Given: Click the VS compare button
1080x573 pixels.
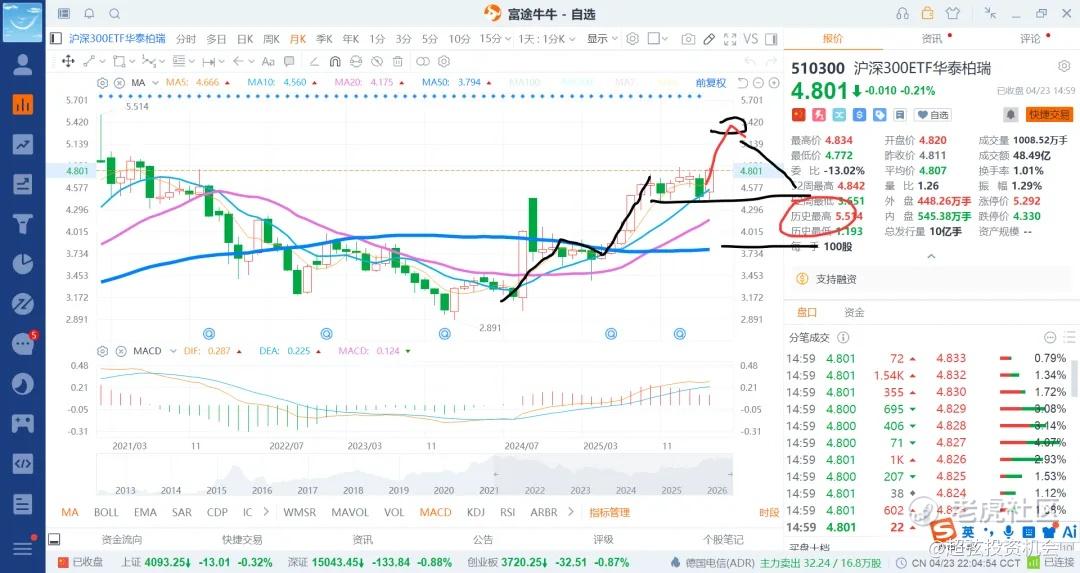Looking at the screenshot, I should pyautogui.click(x=751, y=39).
